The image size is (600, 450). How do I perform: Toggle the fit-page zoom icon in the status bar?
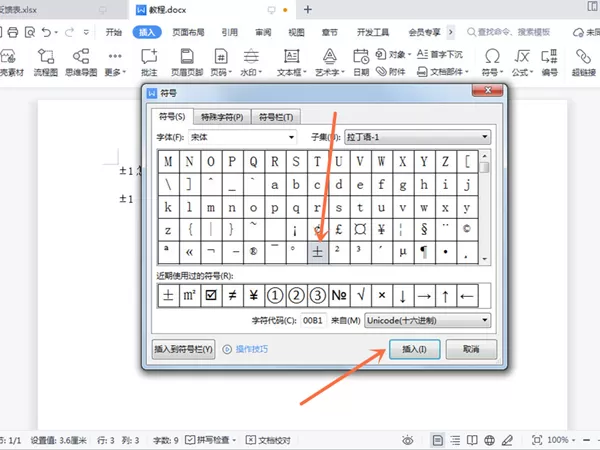[537, 440]
